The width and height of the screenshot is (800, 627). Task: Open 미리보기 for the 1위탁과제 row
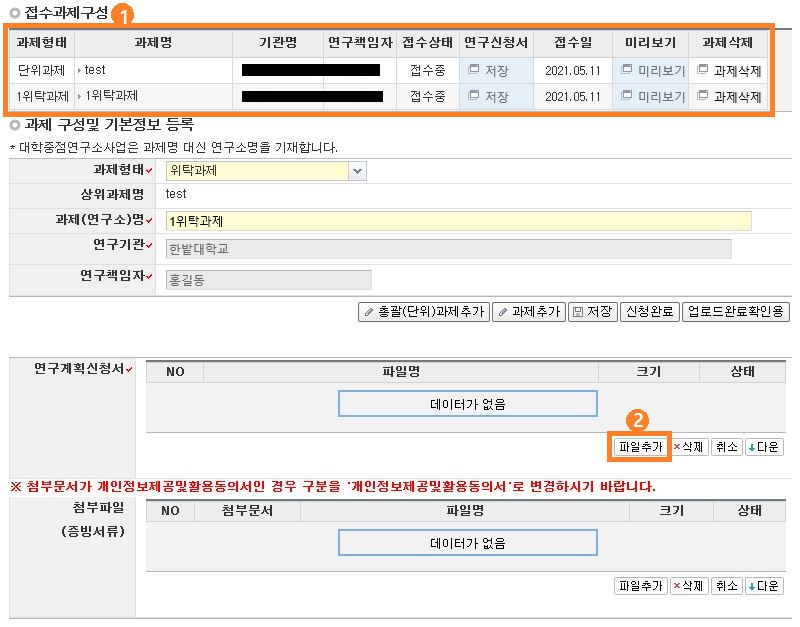tap(653, 97)
